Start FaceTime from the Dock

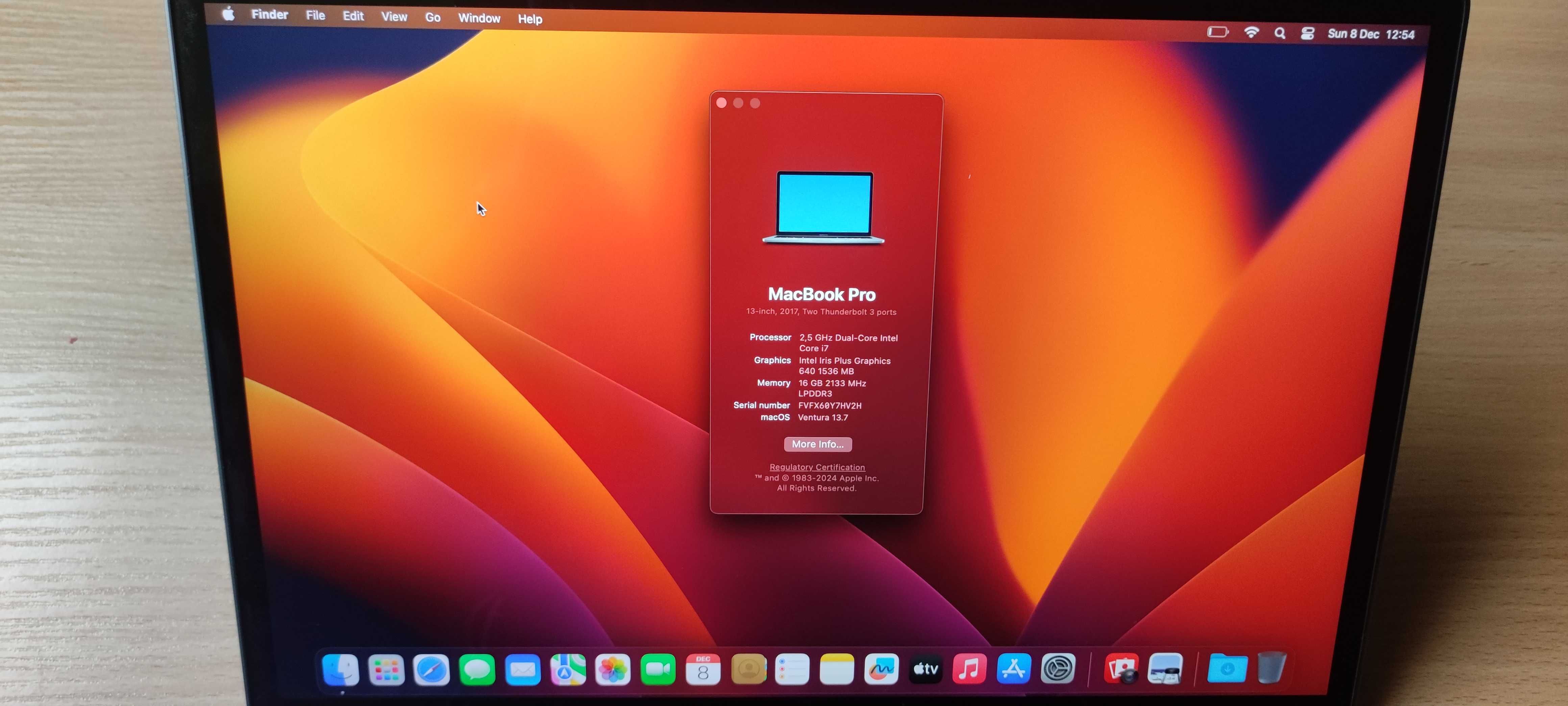pyautogui.click(x=658, y=669)
